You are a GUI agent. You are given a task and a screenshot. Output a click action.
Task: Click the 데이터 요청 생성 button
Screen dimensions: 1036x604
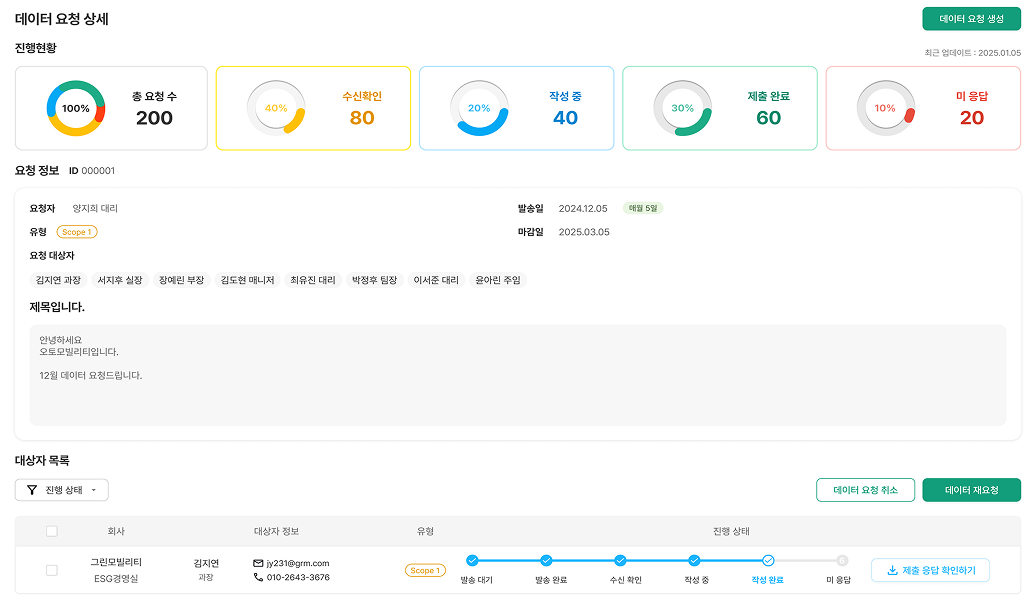pos(971,19)
